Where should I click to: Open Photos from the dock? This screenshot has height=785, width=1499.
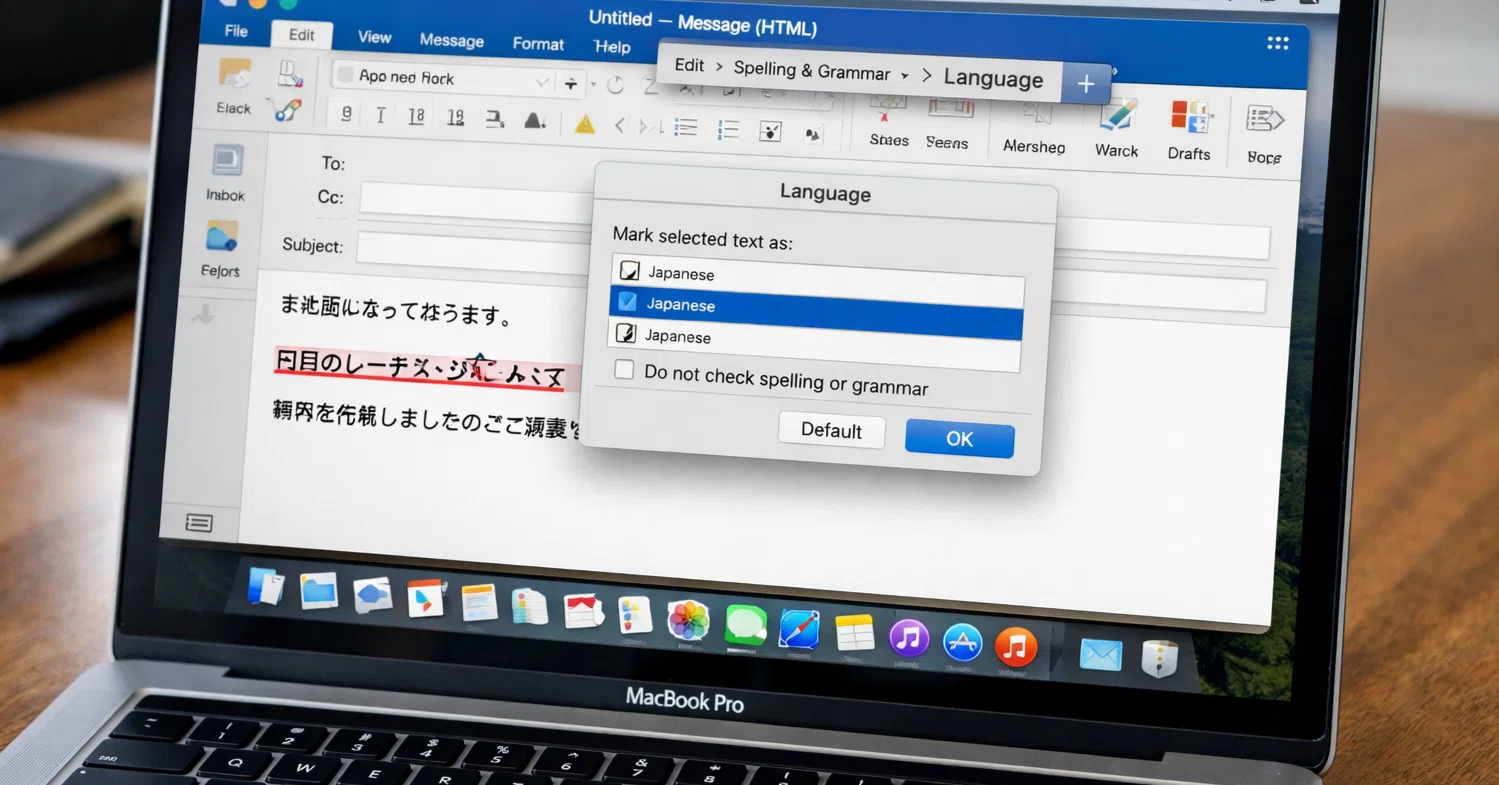click(x=688, y=621)
